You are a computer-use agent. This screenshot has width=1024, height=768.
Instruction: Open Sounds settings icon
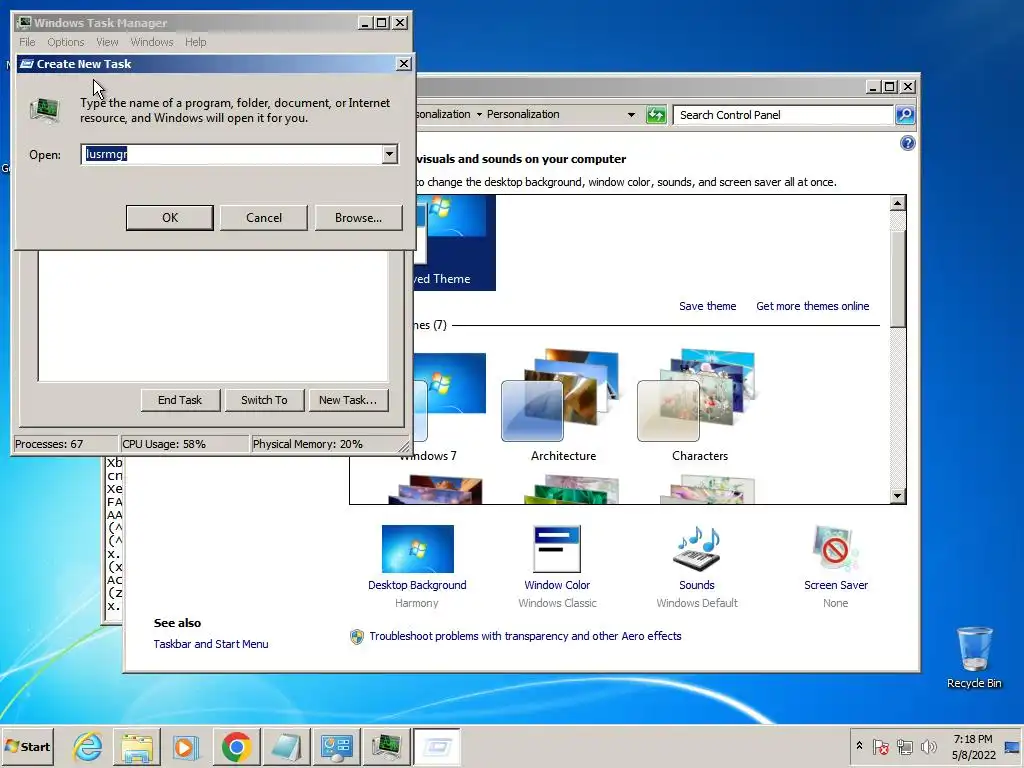coord(697,548)
